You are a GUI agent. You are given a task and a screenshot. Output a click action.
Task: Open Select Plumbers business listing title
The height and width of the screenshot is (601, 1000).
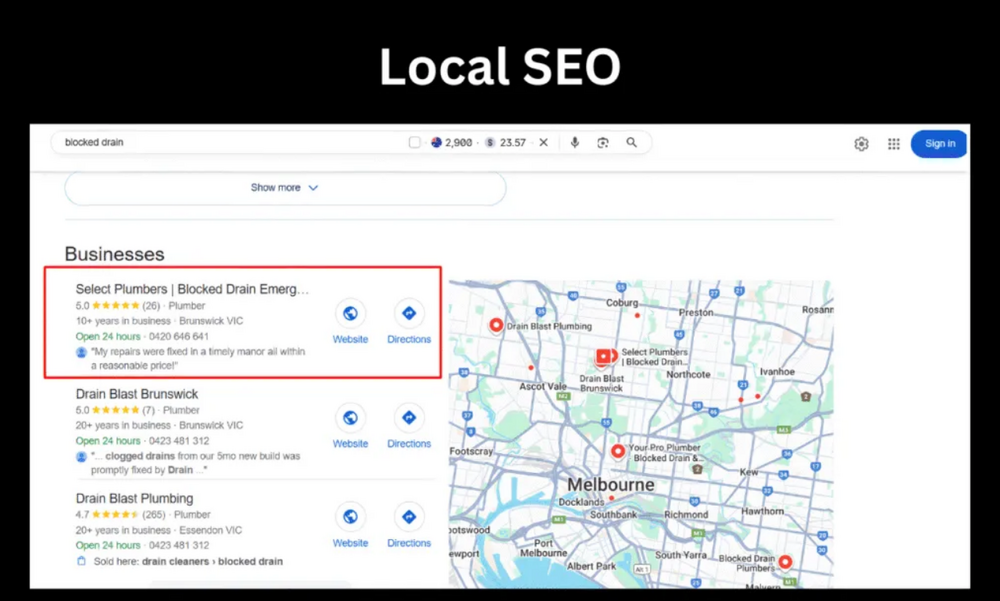click(x=192, y=289)
